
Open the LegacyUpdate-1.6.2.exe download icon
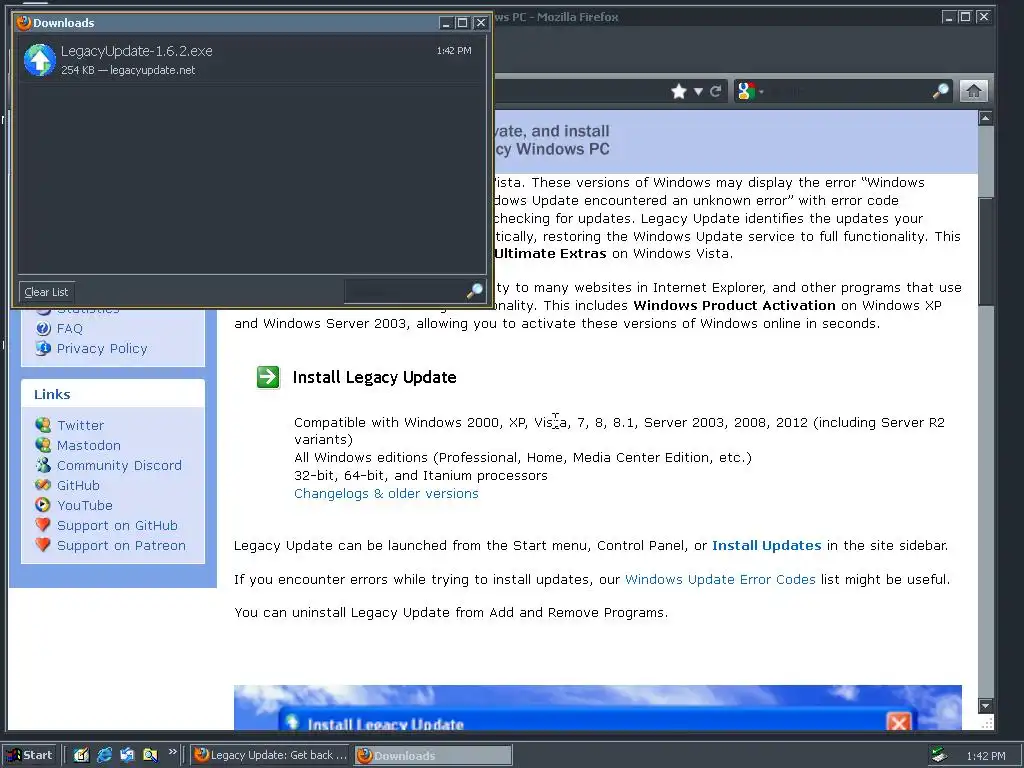coord(40,60)
